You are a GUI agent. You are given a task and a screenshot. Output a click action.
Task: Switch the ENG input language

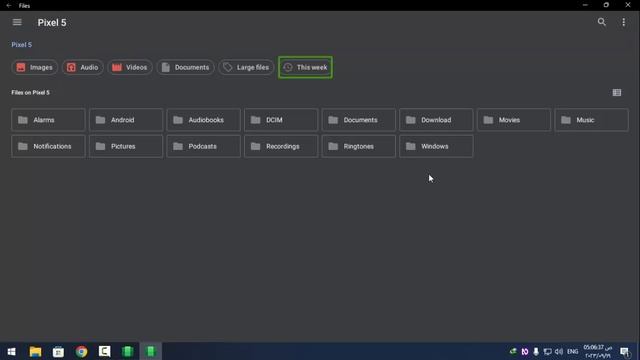tap(573, 351)
